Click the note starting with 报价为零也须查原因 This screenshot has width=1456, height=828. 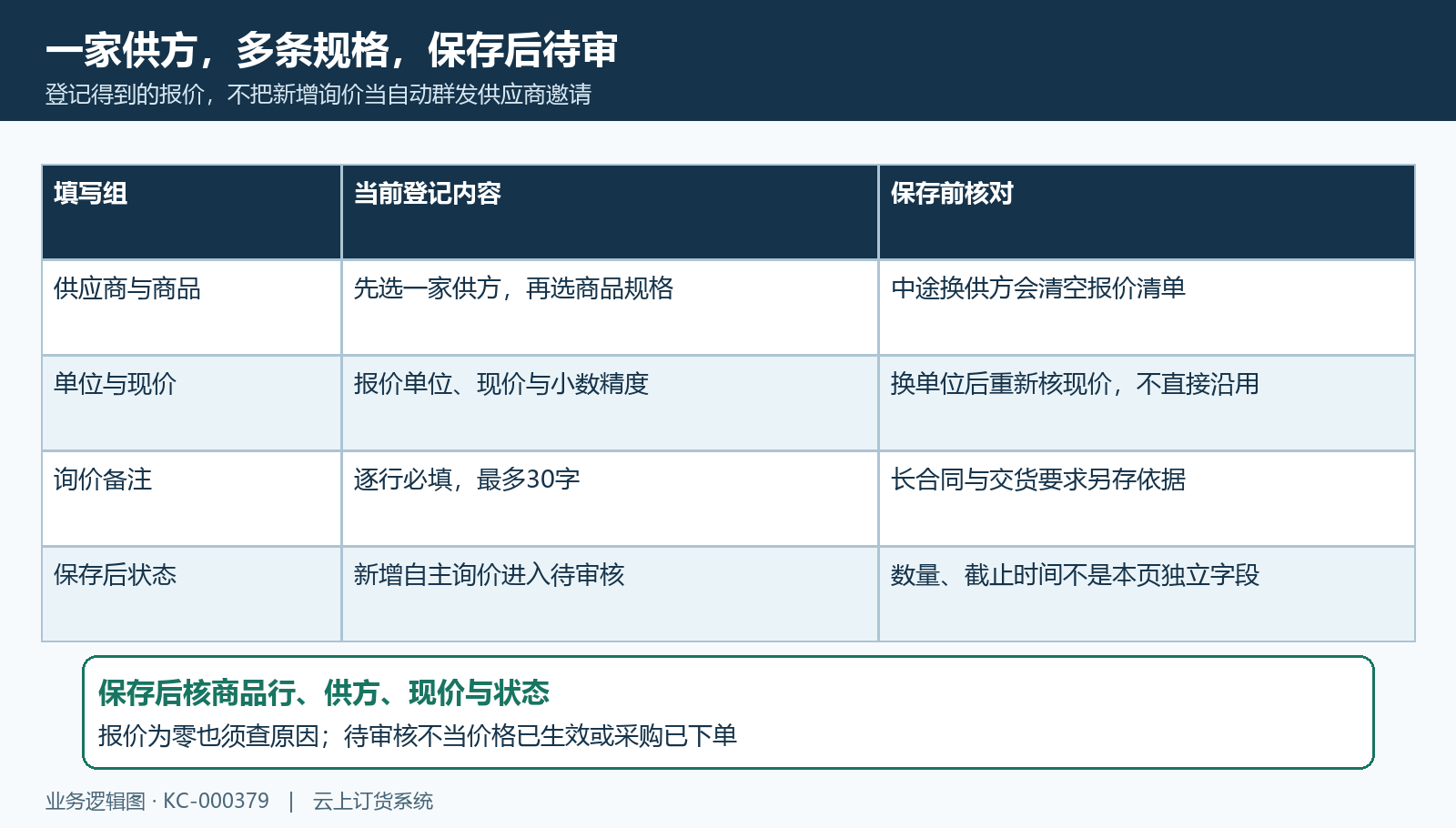418,736
